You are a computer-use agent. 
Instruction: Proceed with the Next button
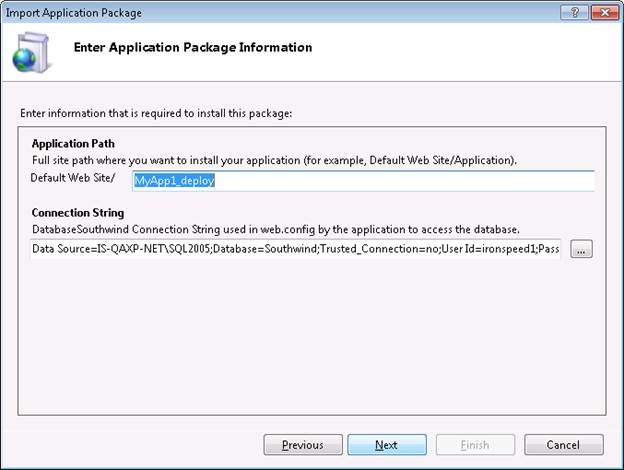point(387,445)
